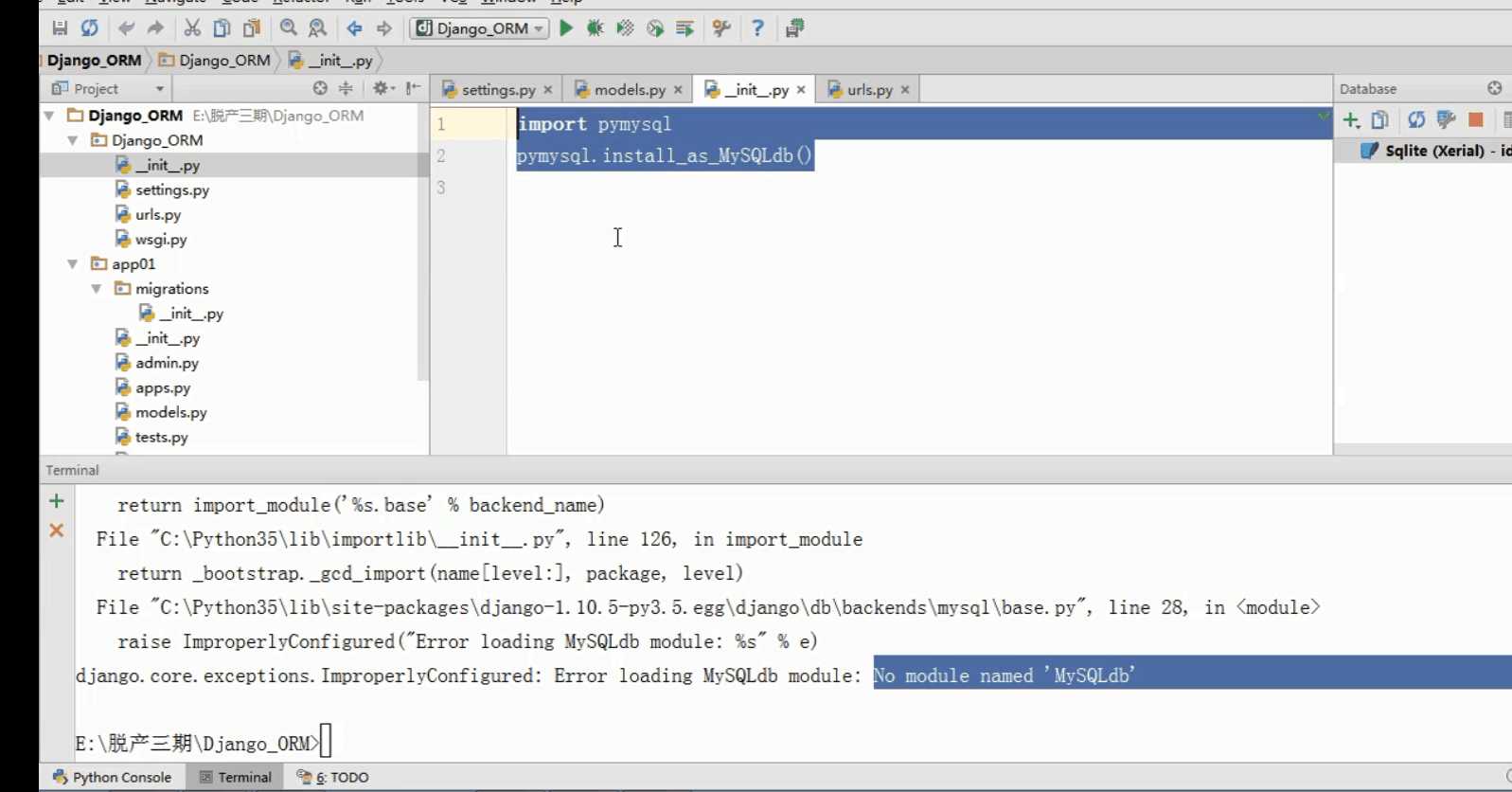Close the settings.py tab
This screenshot has height=792, width=1512.
548,90
